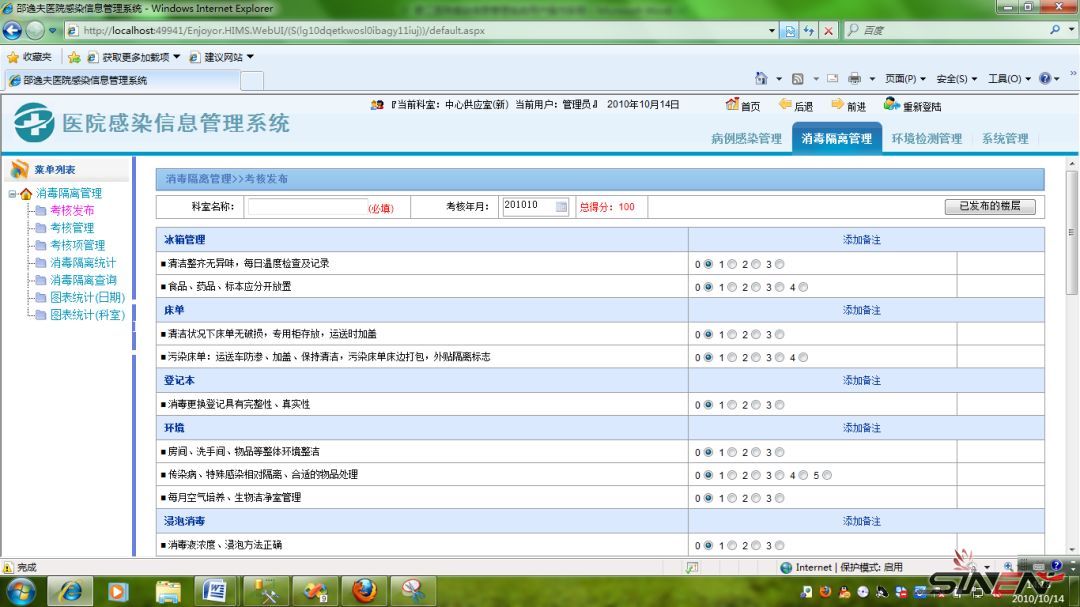The image size is (1080, 607).
Task: Select score 5 for 传染病、特殊感染相对隔离 row
Action: point(827,475)
